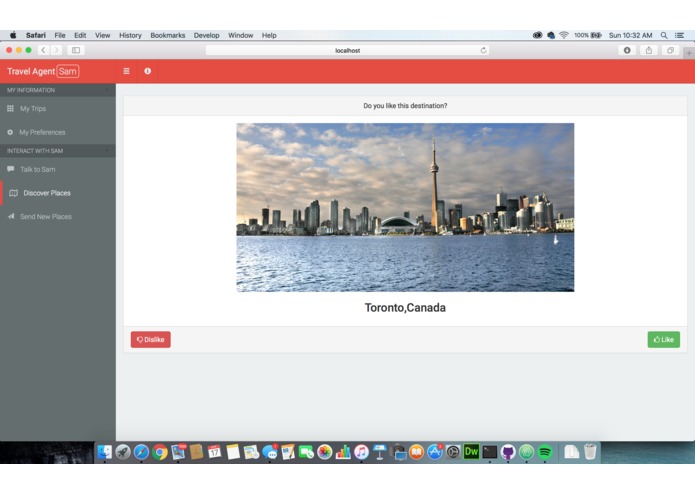The width and height of the screenshot is (695, 494).
Task: Click the battery 100% indicator
Action: click(588, 35)
